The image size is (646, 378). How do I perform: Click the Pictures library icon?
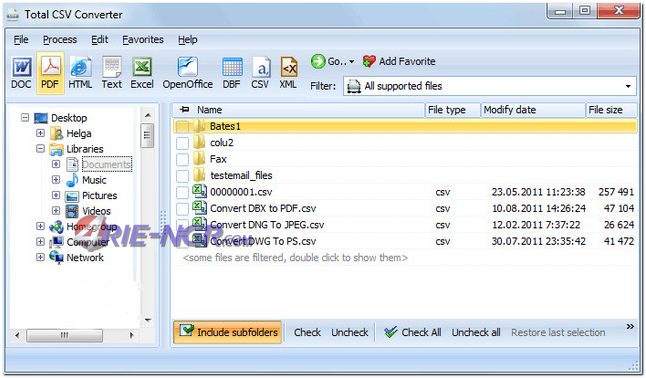(72, 196)
